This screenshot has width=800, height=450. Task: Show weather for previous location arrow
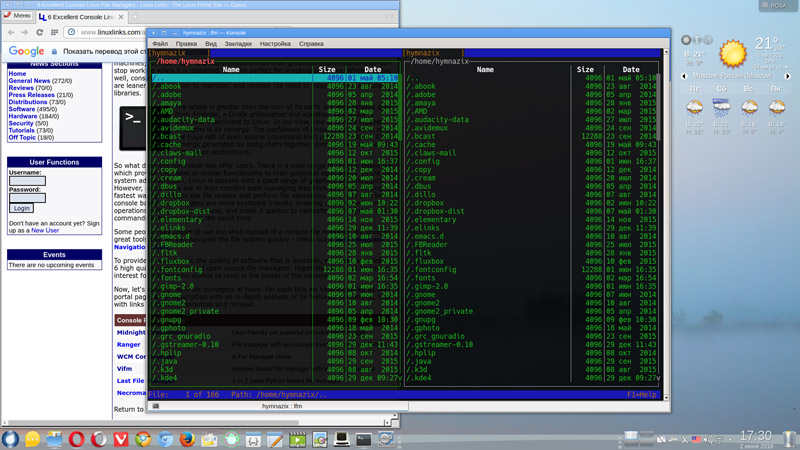pyautogui.click(x=684, y=76)
